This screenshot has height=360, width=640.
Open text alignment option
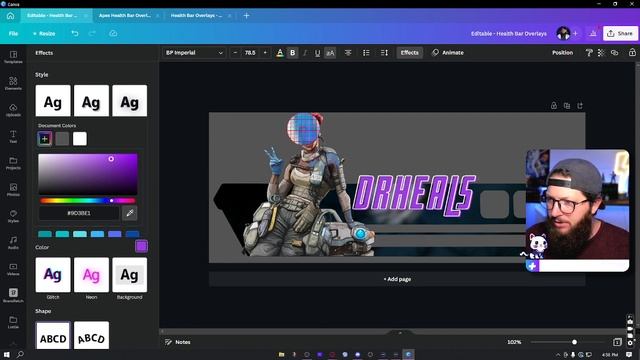[x=348, y=53]
